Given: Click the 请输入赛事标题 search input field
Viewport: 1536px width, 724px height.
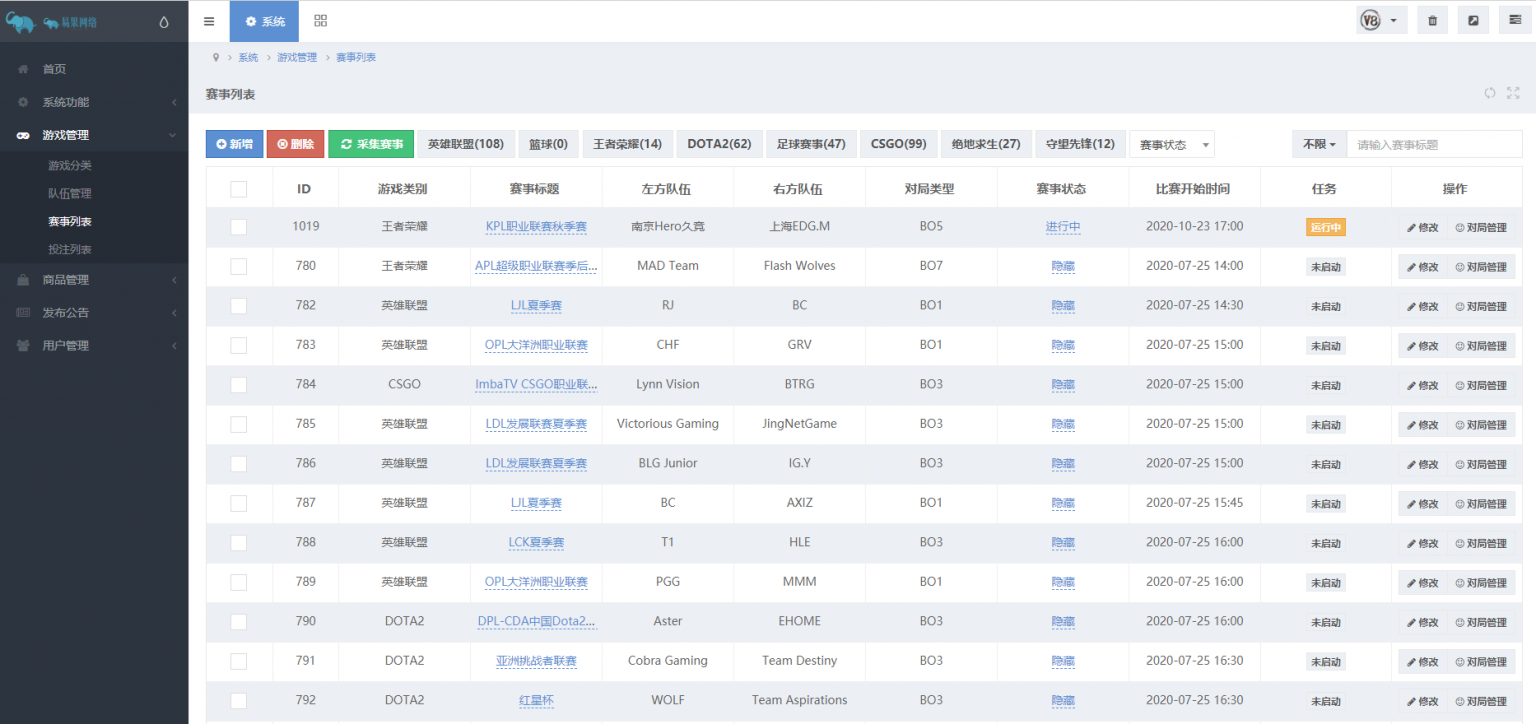Looking at the screenshot, I should pyautogui.click(x=1434, y=144).
